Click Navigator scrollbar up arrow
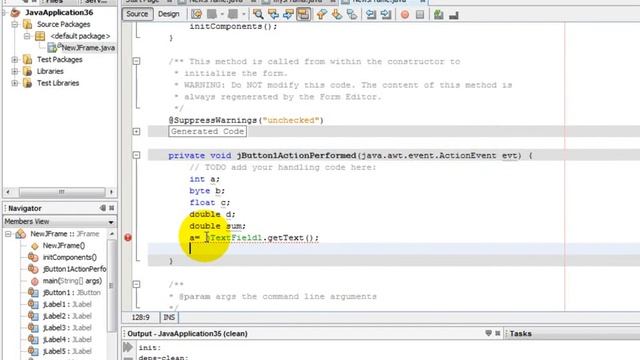Image resolution: width=640 pixels, height=360 pixels. (111, 234)
